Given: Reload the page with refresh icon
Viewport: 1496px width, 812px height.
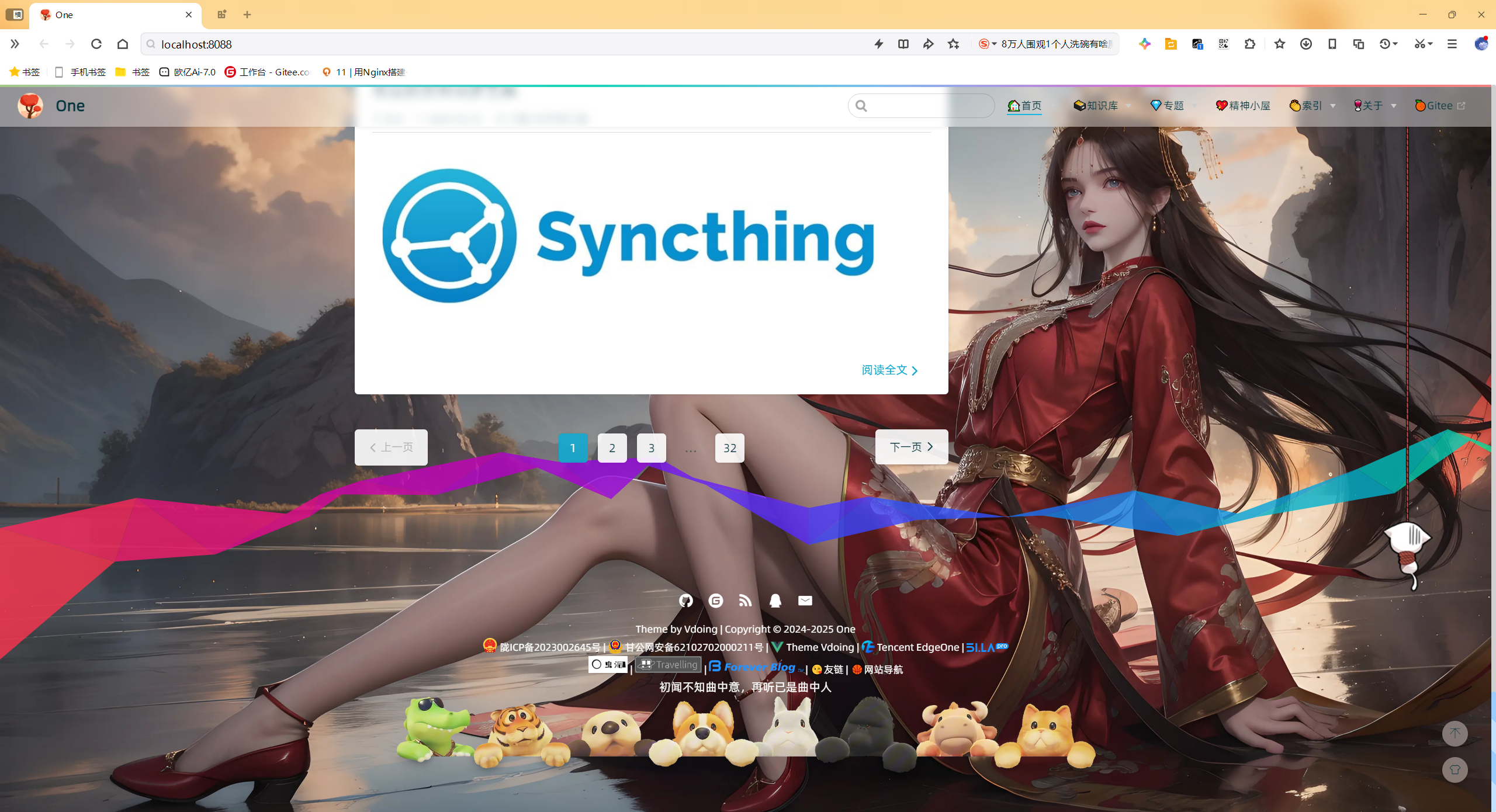Looking at the screenshot, I should 96,44.
